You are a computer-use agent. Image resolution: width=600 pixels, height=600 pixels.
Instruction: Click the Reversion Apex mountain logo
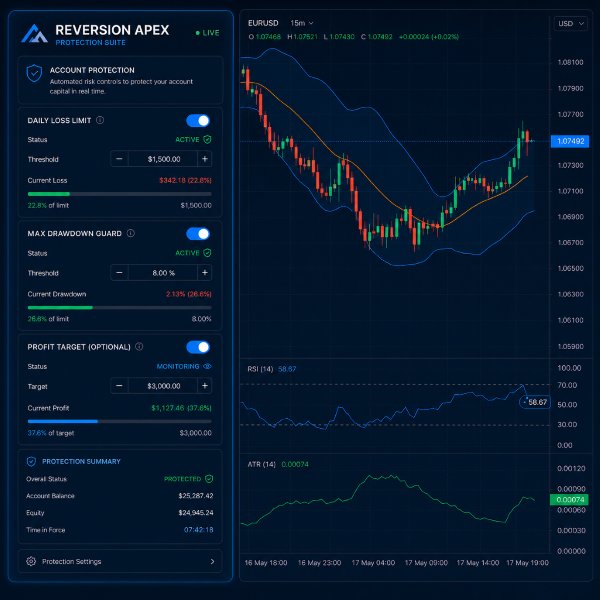[x=34, y=33]
